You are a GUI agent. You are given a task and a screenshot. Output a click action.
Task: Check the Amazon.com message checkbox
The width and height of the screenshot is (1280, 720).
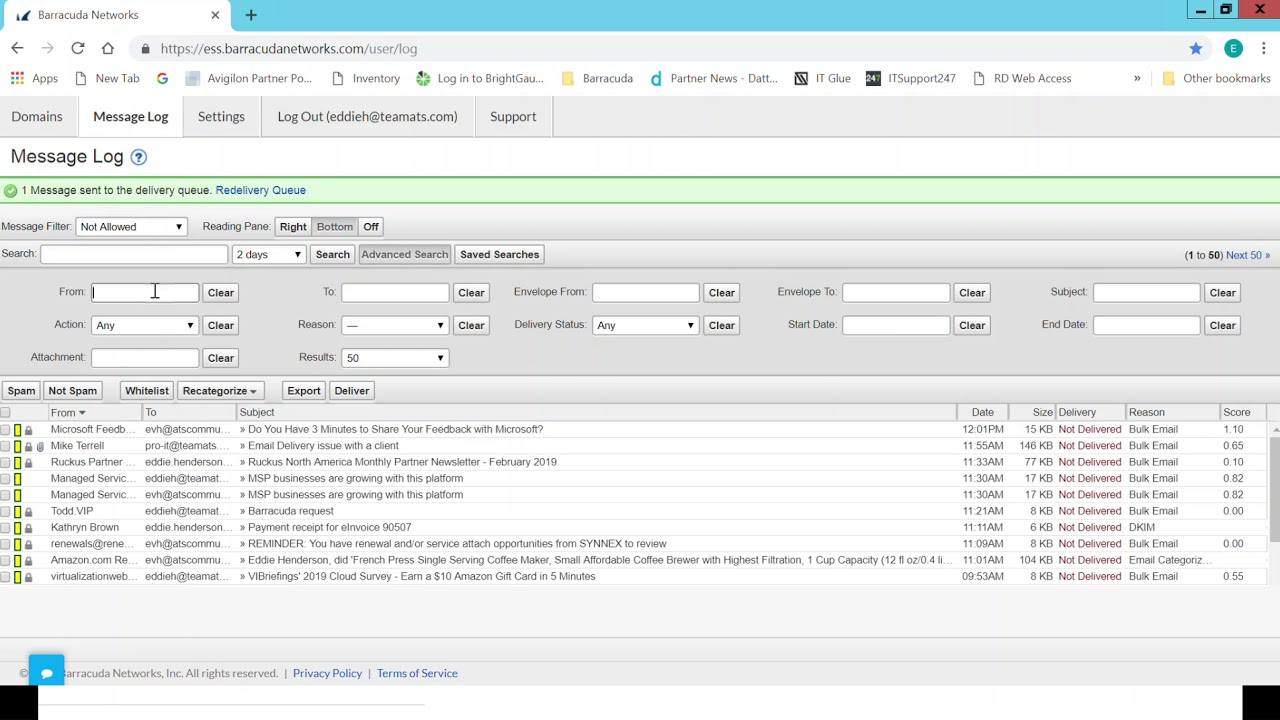(5, 560)
